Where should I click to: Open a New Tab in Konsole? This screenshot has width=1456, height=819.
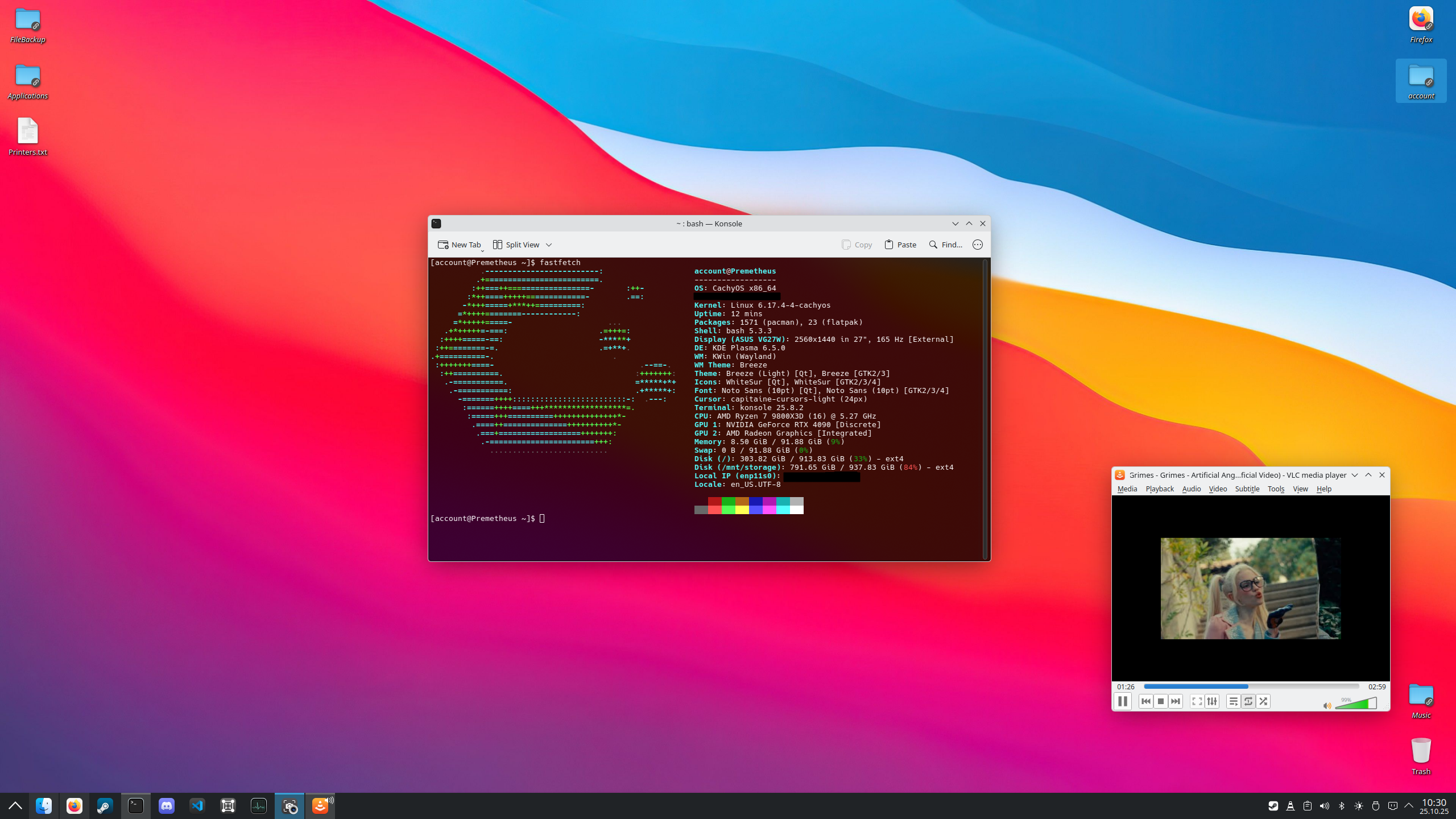pyautogui.click(x=459, y=245)
